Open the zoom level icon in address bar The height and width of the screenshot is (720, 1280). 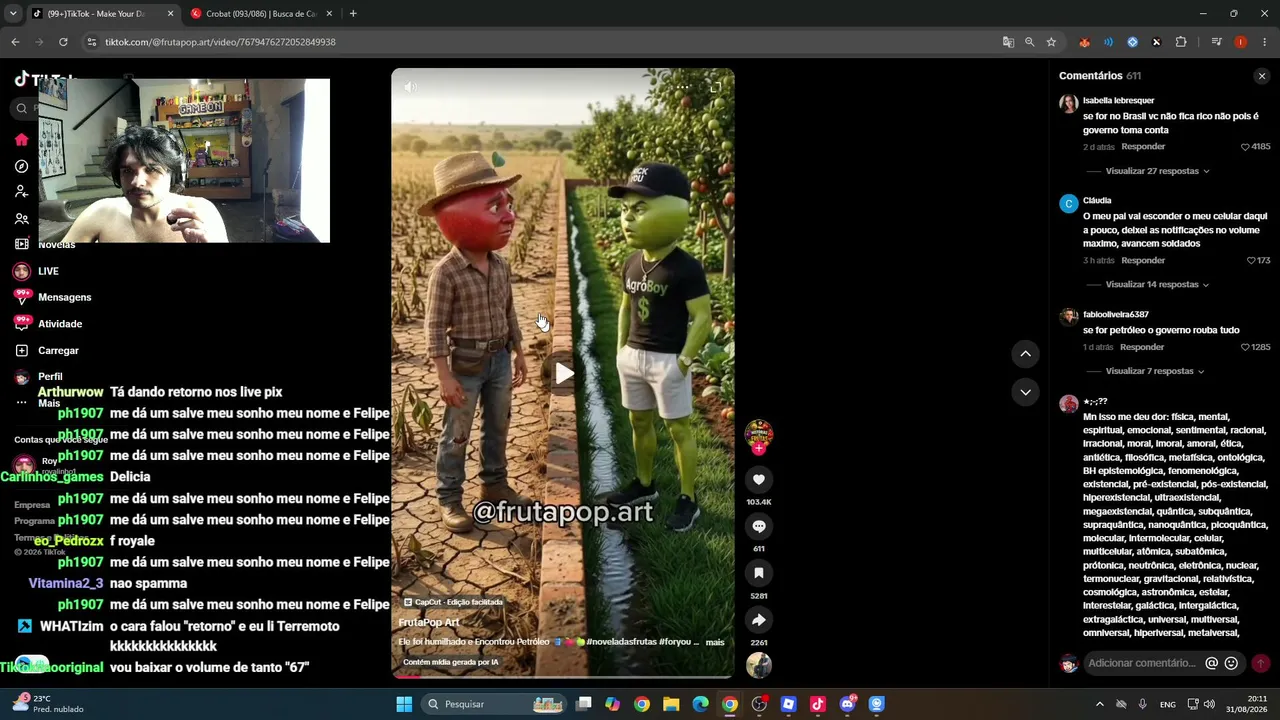click(x=1029, y=42)
